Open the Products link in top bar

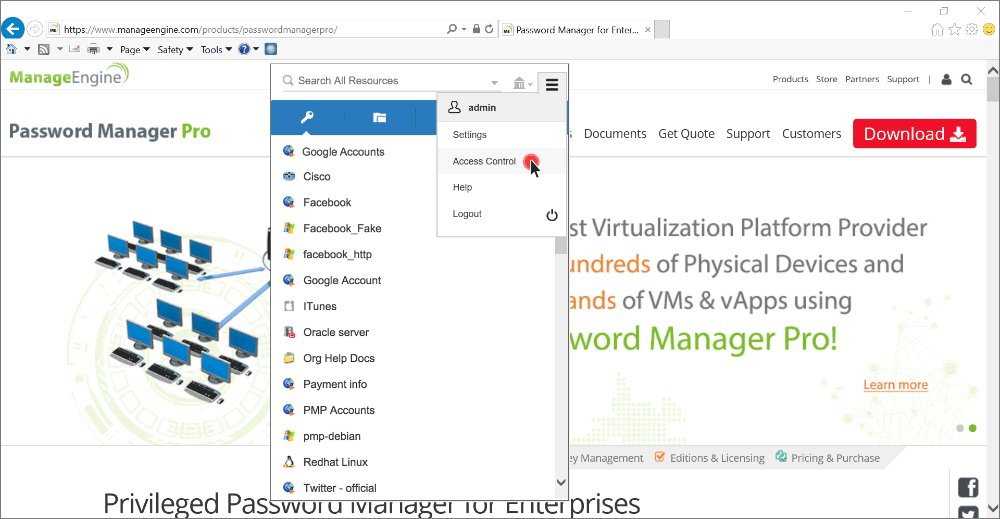tap(790, 79)
